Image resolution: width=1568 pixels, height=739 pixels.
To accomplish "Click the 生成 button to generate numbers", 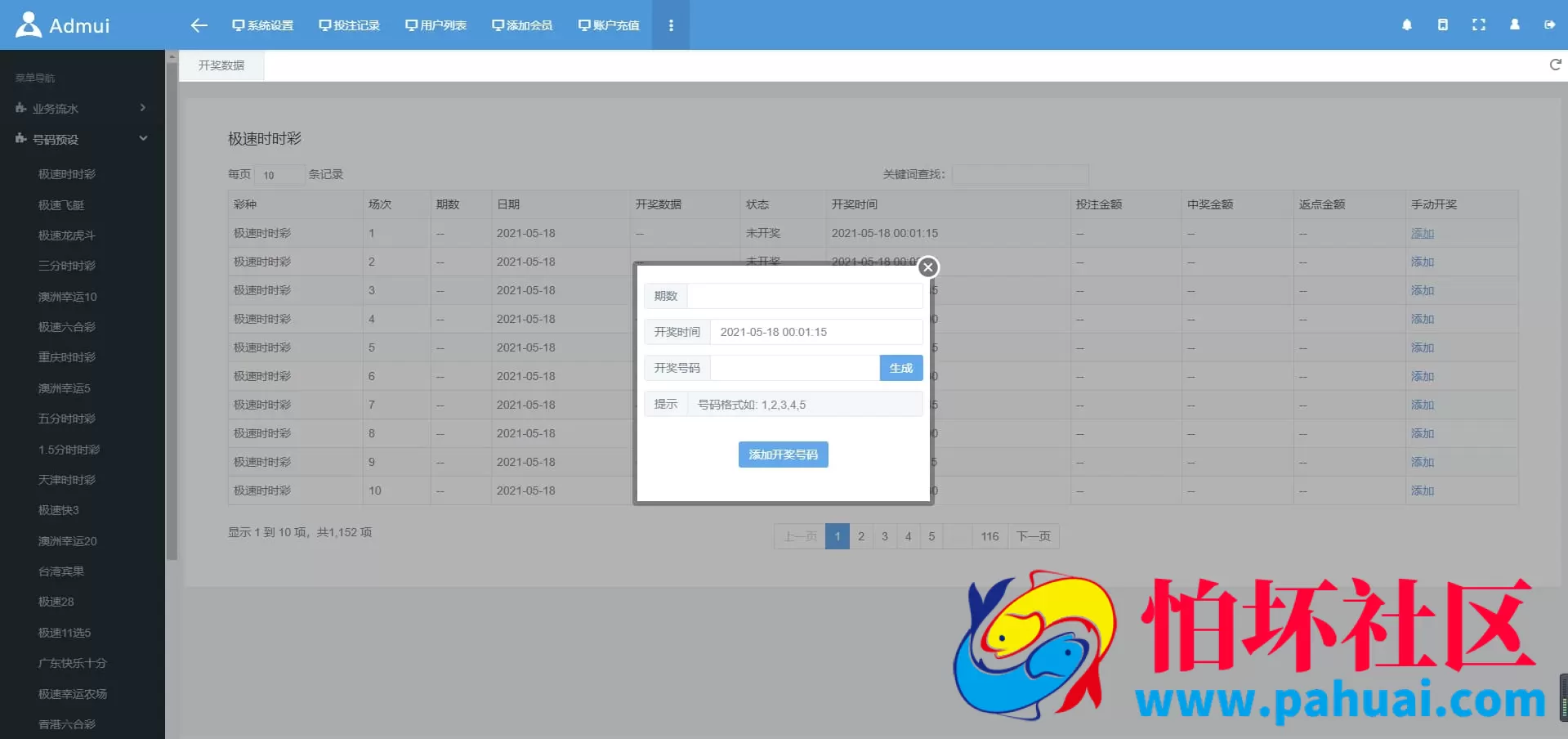I will (x=900, y=368).
